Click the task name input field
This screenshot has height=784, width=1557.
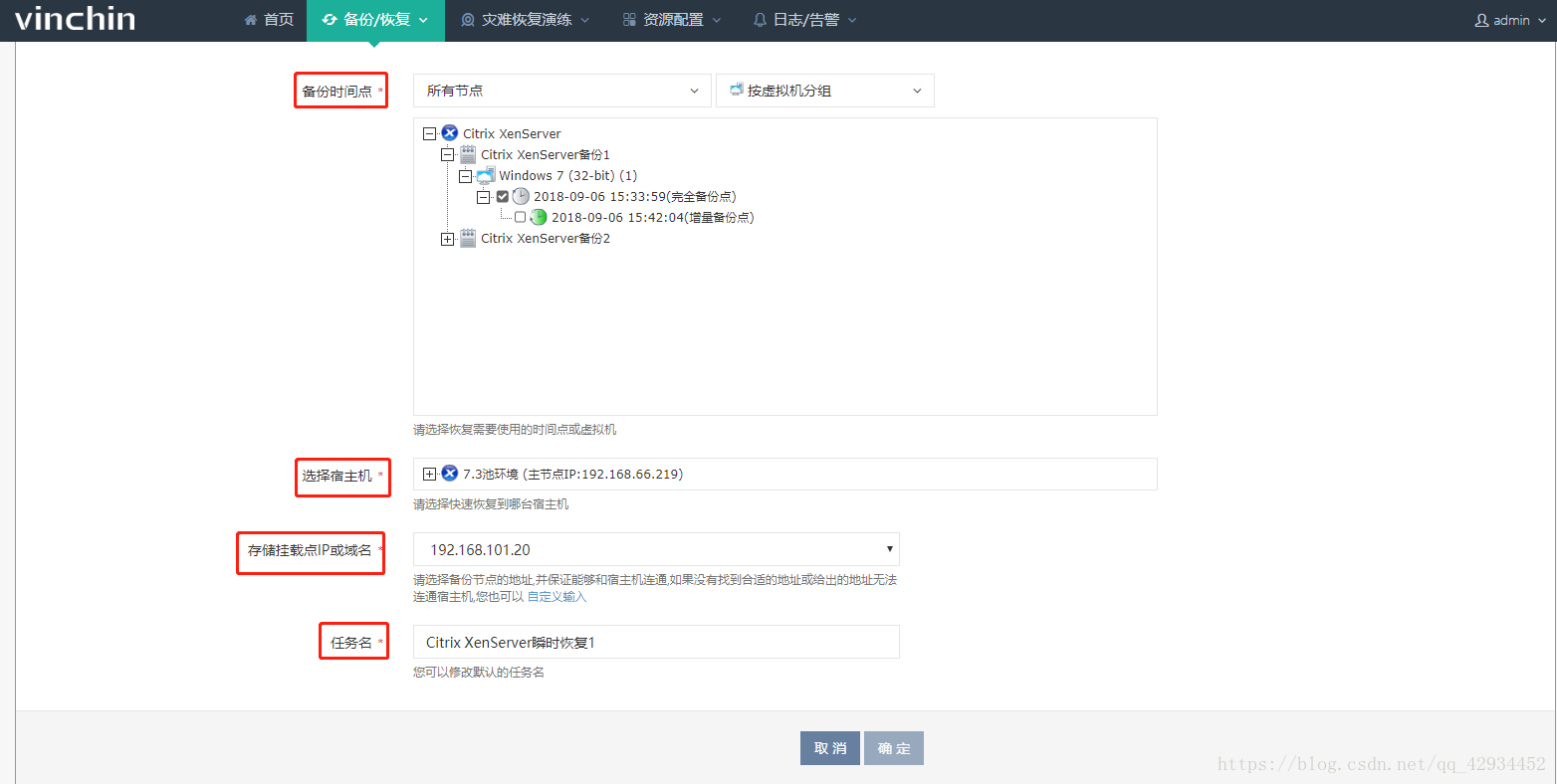click(655, 642)
